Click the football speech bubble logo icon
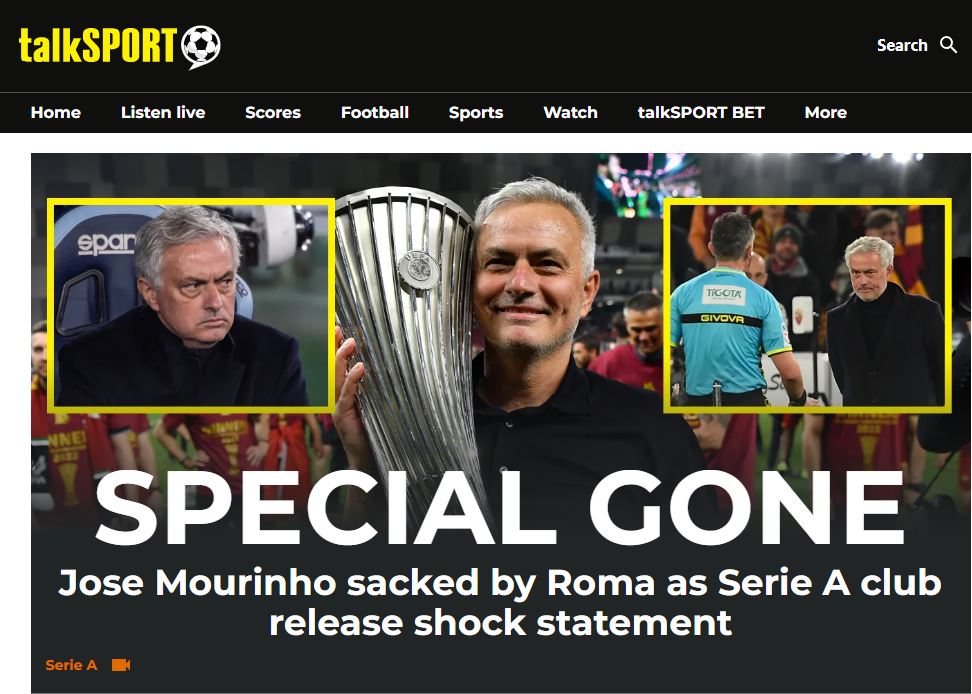 pos(201,47)
